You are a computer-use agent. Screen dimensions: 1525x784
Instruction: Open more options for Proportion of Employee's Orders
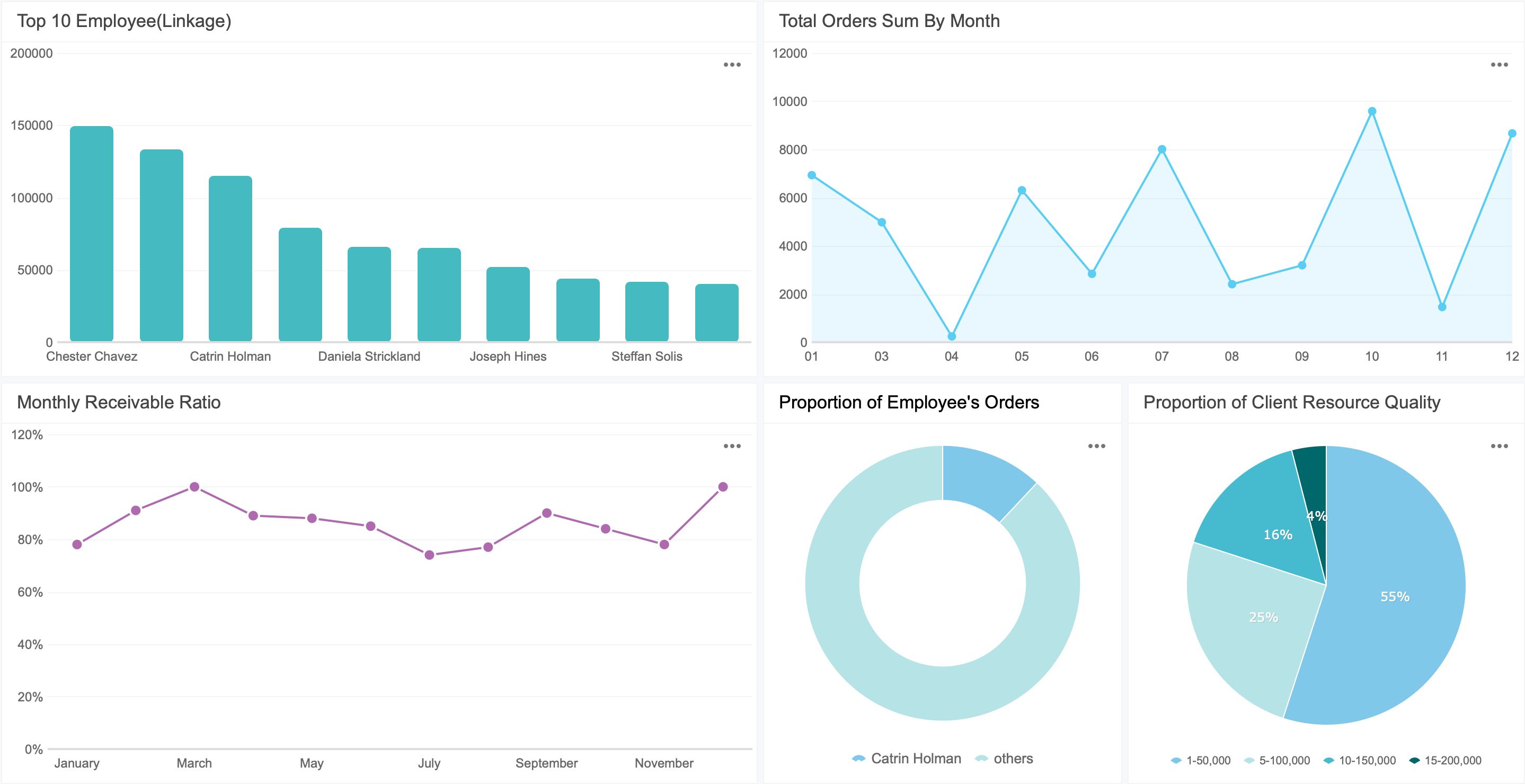1096,446
